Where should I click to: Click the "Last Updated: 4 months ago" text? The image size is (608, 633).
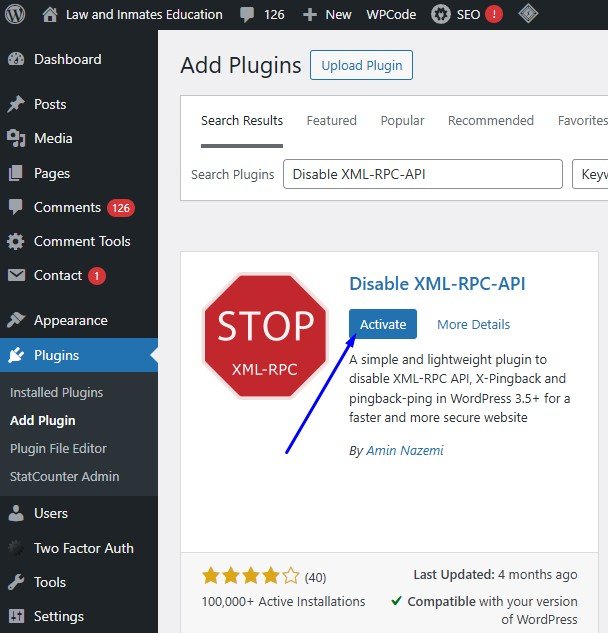point(495,575)
